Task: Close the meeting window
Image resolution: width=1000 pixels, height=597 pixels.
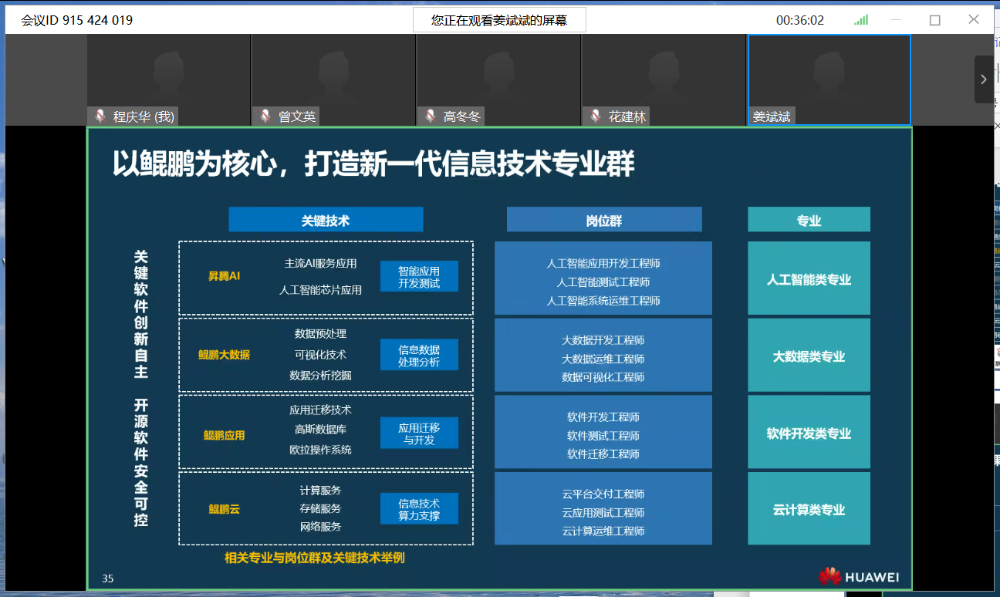Action: 973,20
